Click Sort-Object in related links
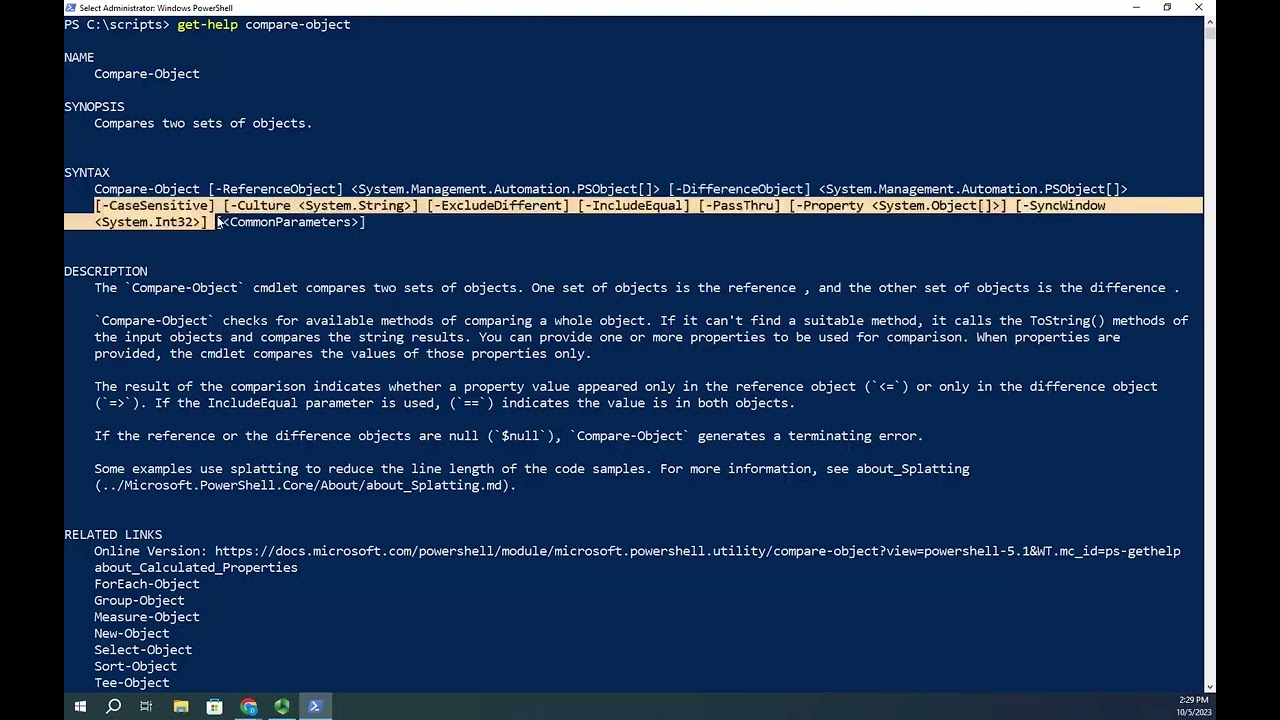 [135, 666]
